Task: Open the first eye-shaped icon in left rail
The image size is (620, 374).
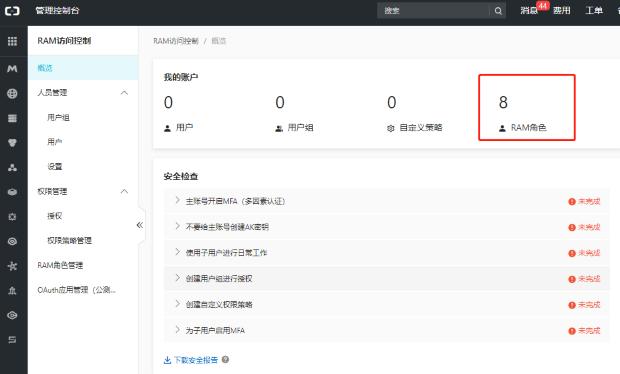Action: 12,241
